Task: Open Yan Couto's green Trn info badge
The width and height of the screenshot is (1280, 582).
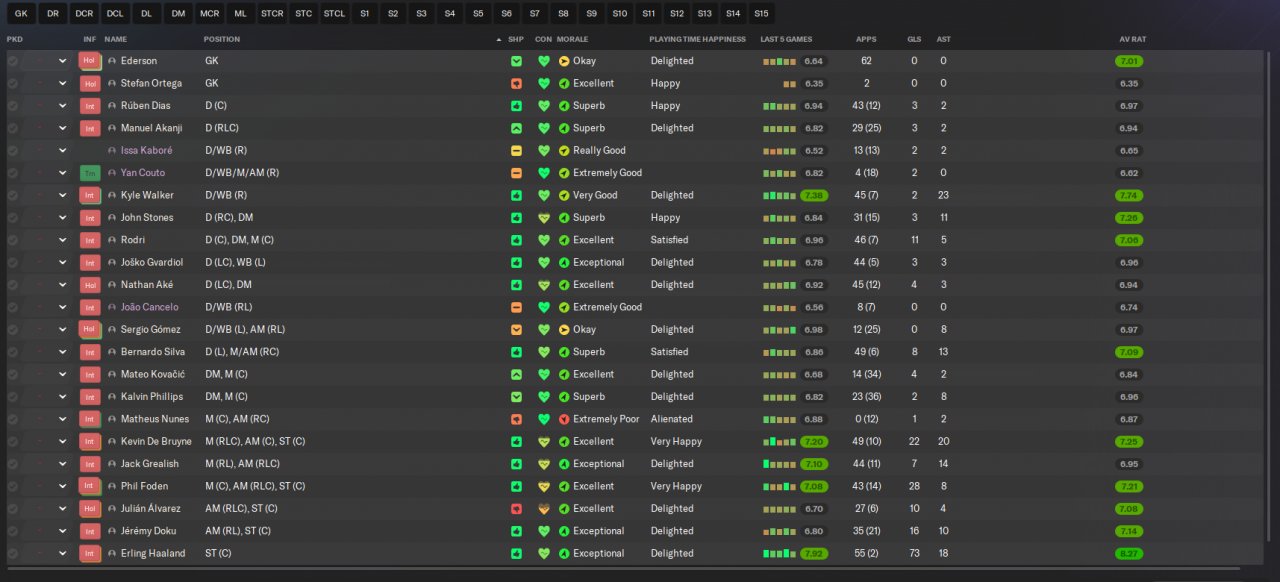Action: [x=90, y=173]
